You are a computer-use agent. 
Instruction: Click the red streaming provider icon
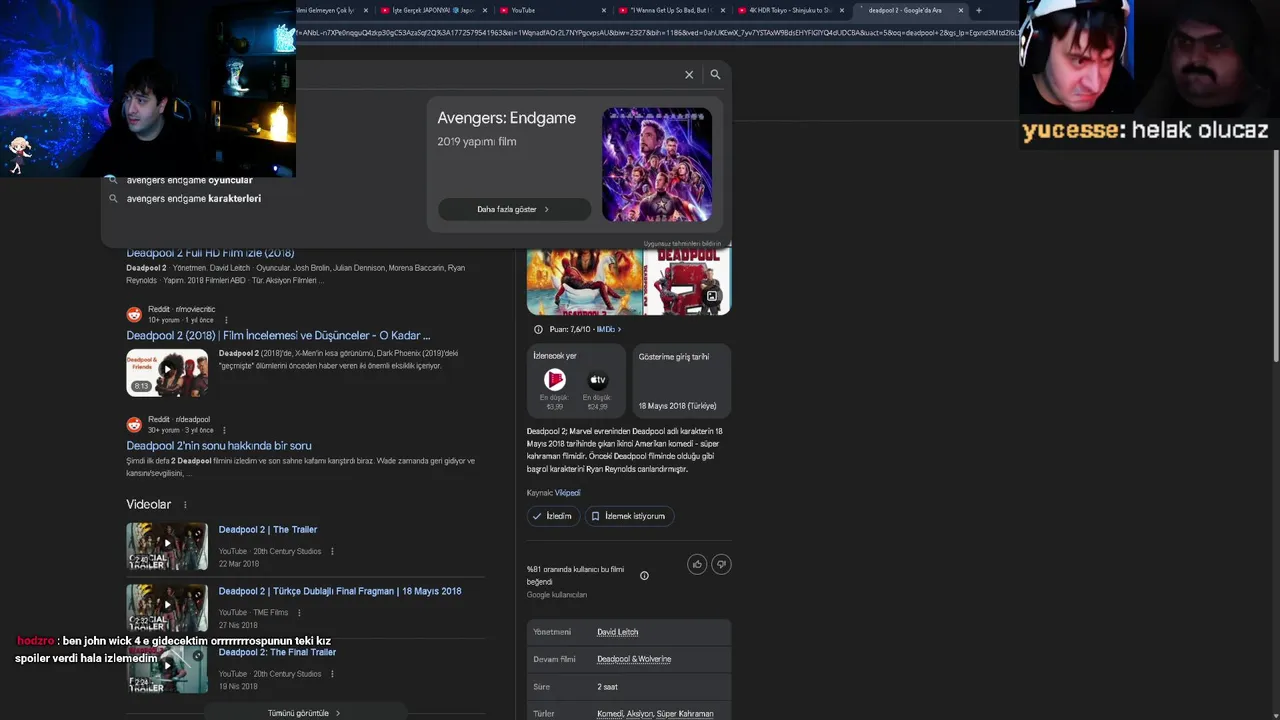click(x=554, y=380)
